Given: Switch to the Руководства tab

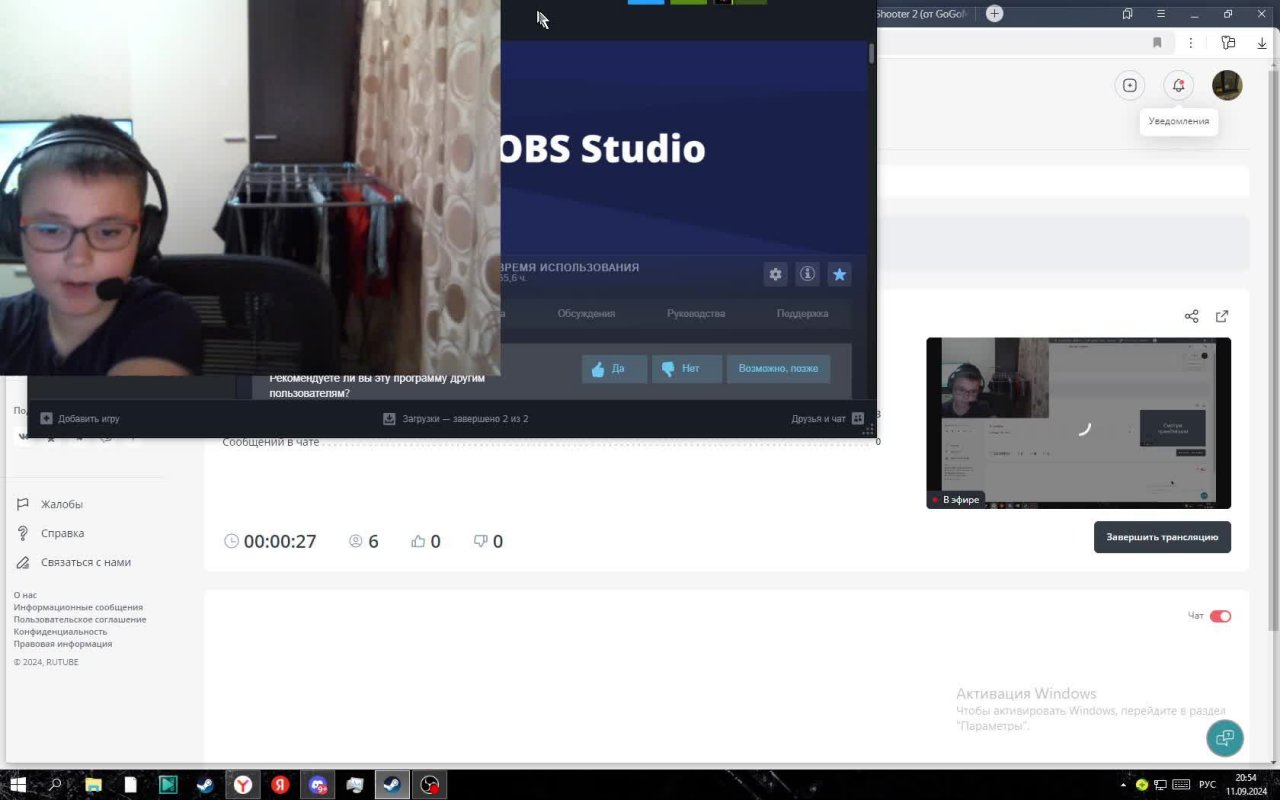Looking at the screenshot, I should (x=696, y=314).
